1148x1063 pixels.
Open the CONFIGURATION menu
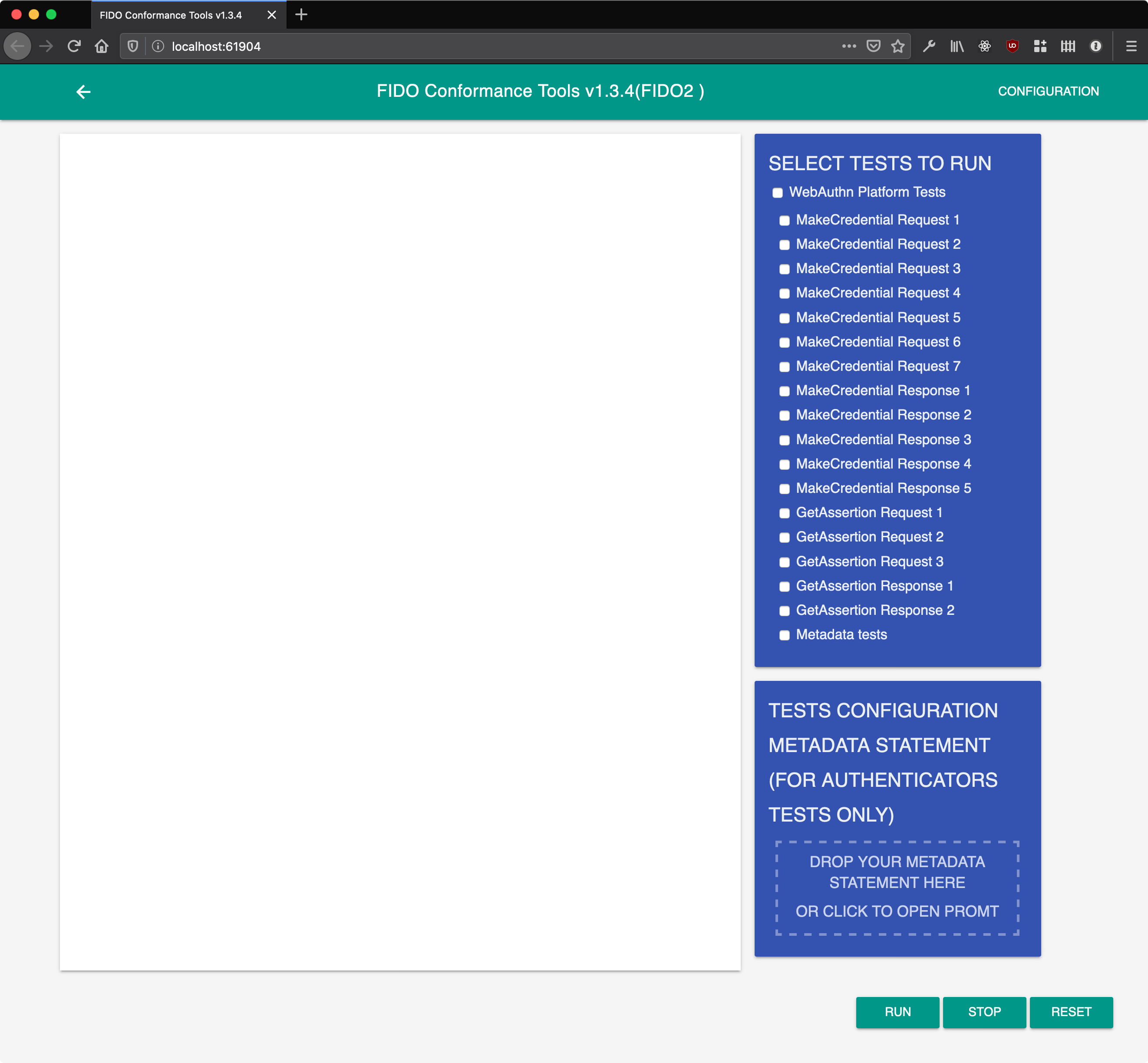(x=1048, y=91)
